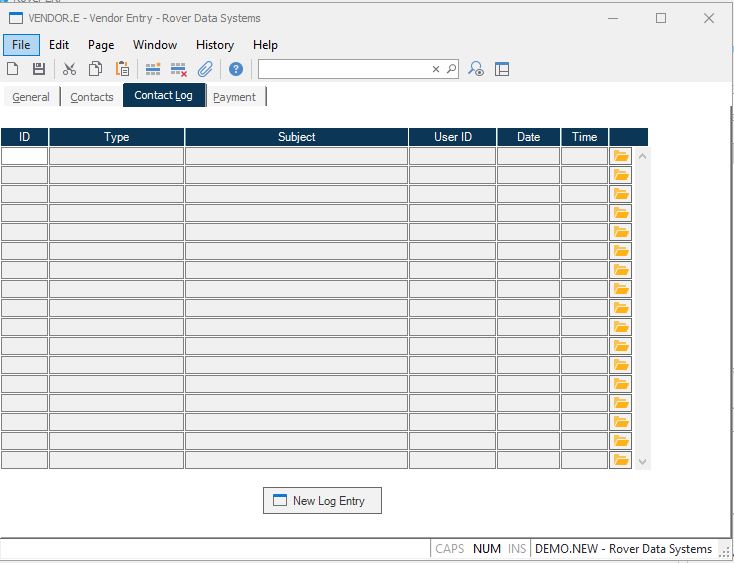Click the Copy icon in toolbar
The width and height of the screenshot is (734, 563).
[96, 69]
